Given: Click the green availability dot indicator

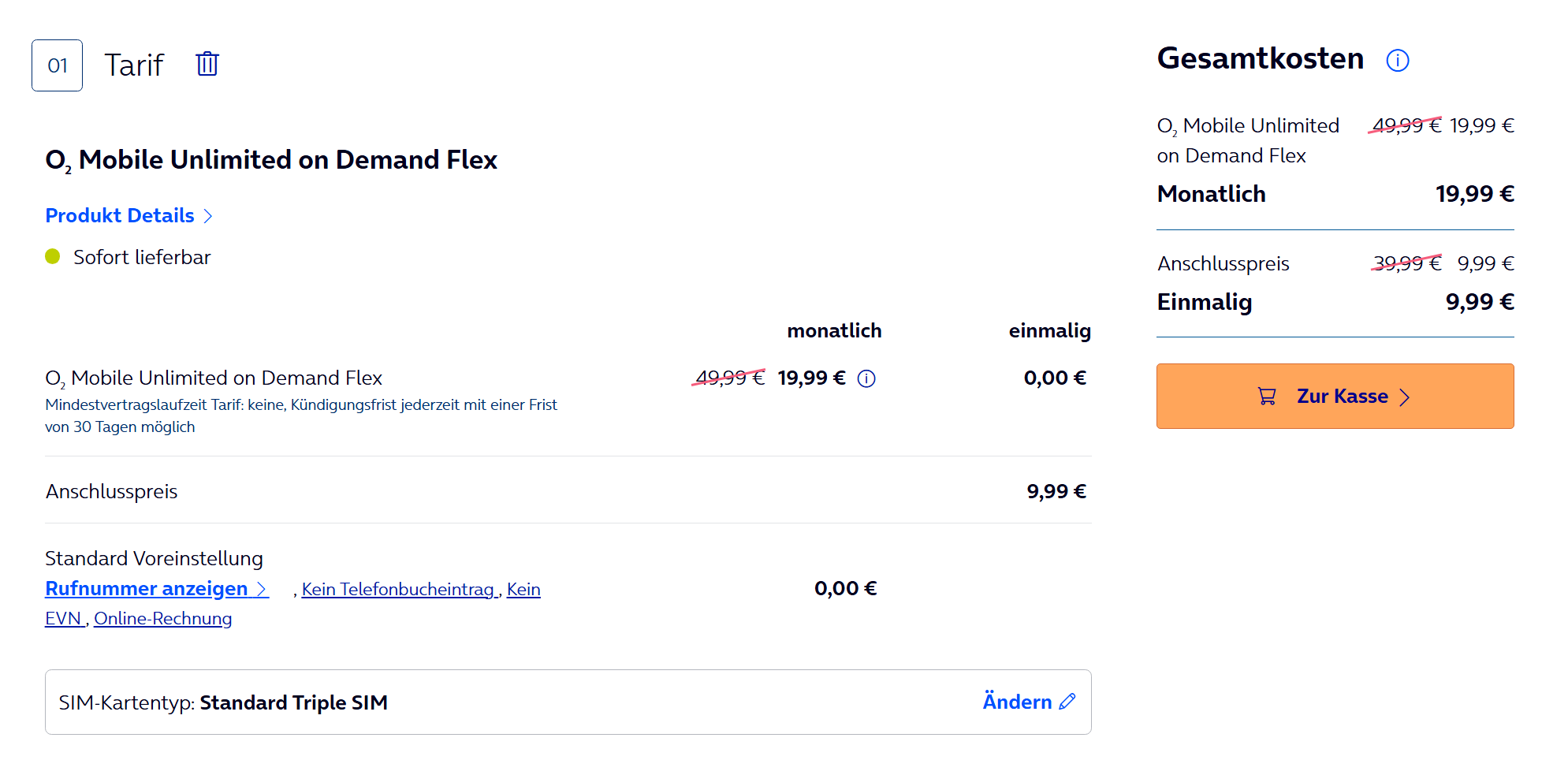Looking at the screenshot, I should click(x=53, y=257).
